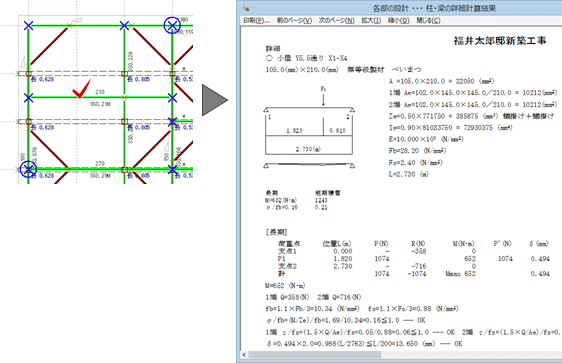This screenshot has height=363, width=562.
Task: Click the red checkmark on the beam
Action: click(x=81, y=89)
